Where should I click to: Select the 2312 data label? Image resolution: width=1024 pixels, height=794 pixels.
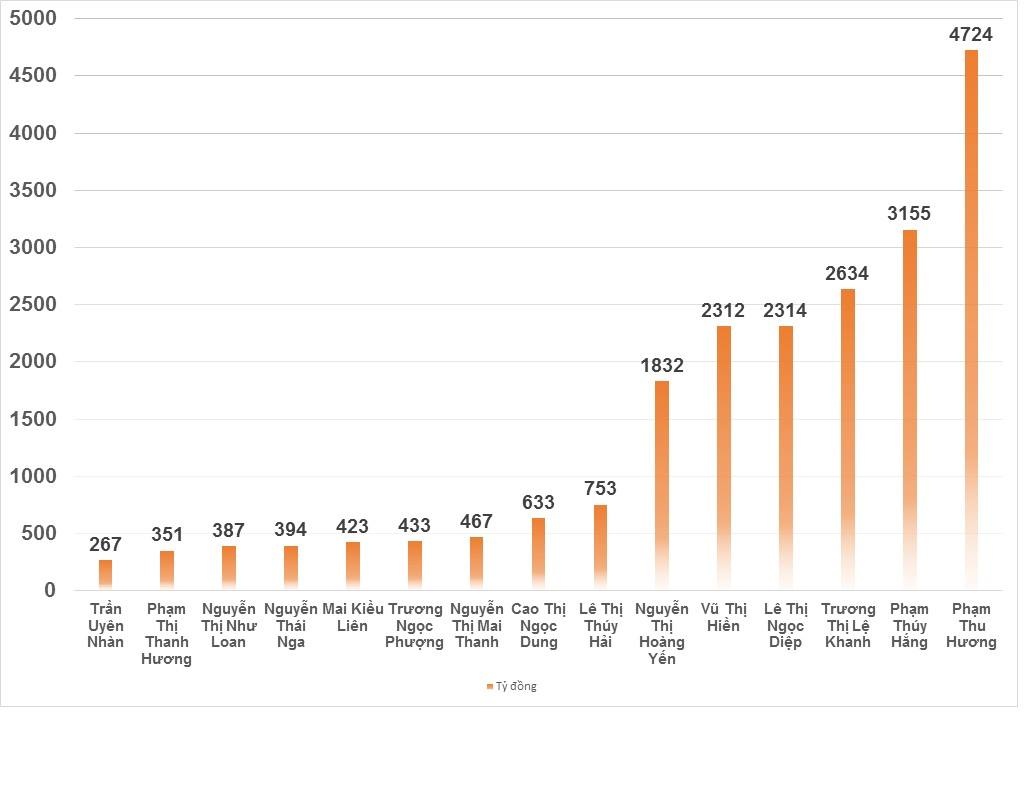tap(723, 311)
